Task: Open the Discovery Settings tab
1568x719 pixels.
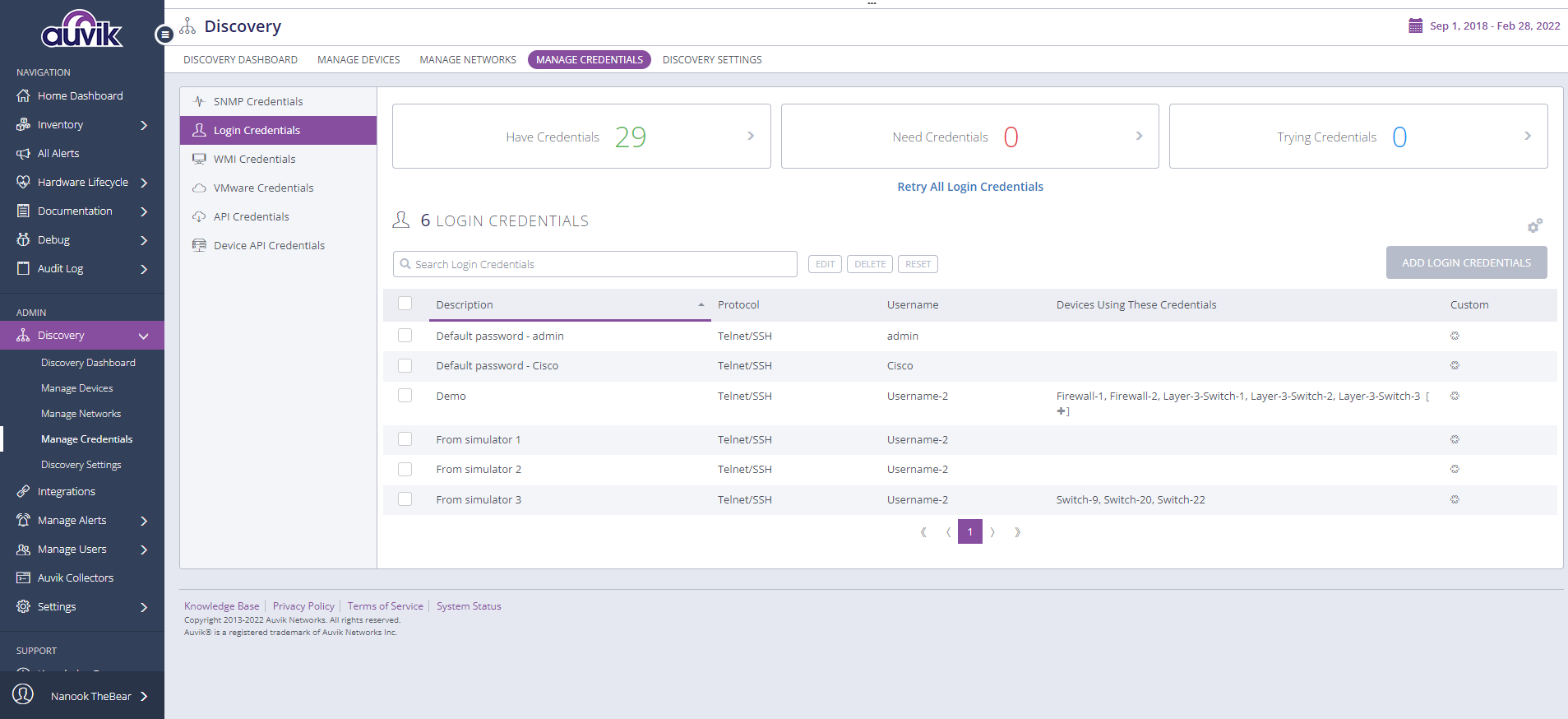Action: (x=712, y=59)
